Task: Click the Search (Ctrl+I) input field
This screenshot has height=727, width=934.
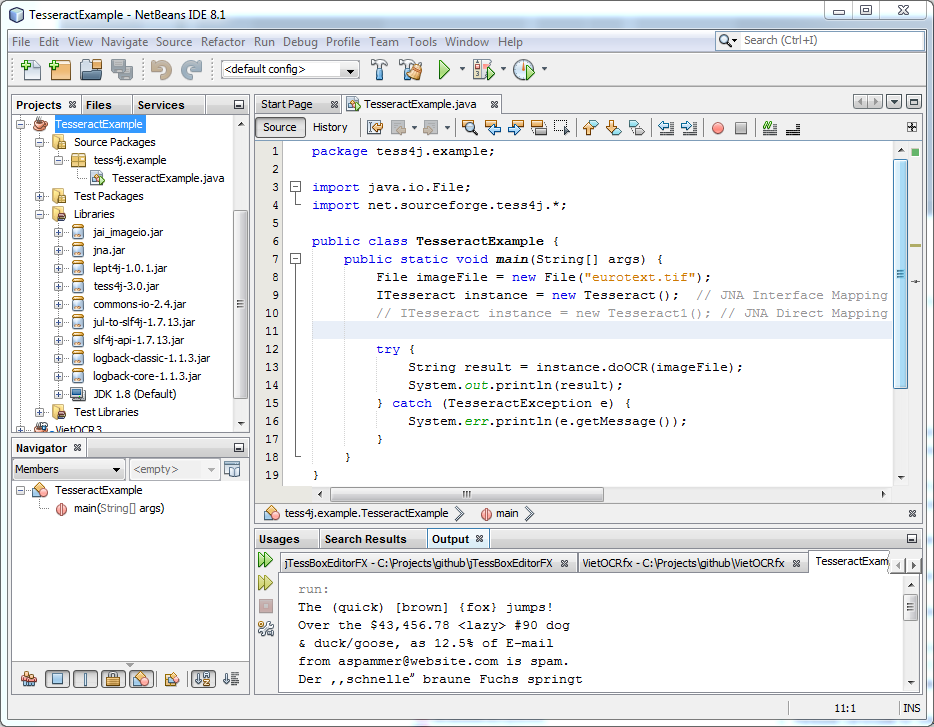Action: pos(828,40)
